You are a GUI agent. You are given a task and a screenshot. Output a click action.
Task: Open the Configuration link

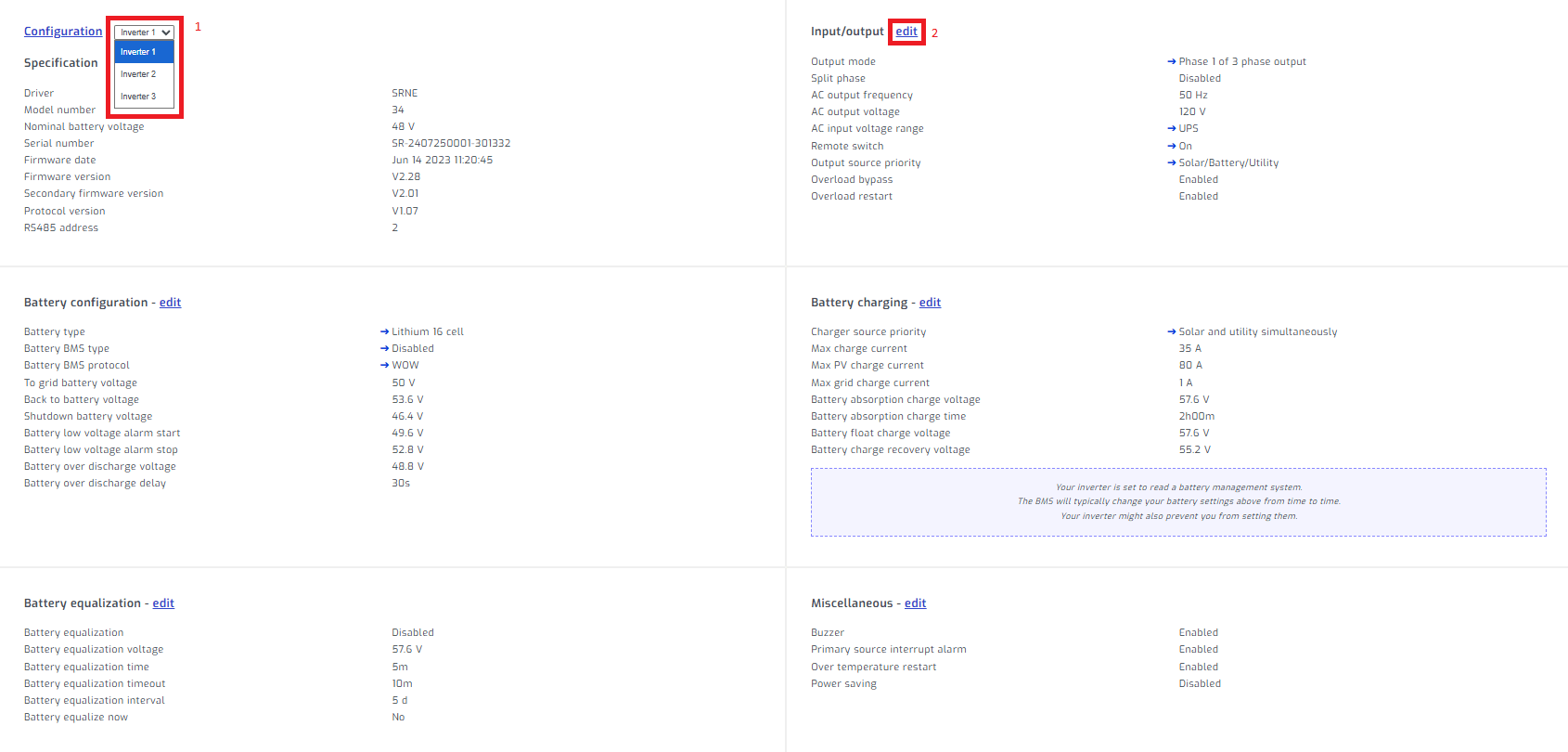pos(63,32)
